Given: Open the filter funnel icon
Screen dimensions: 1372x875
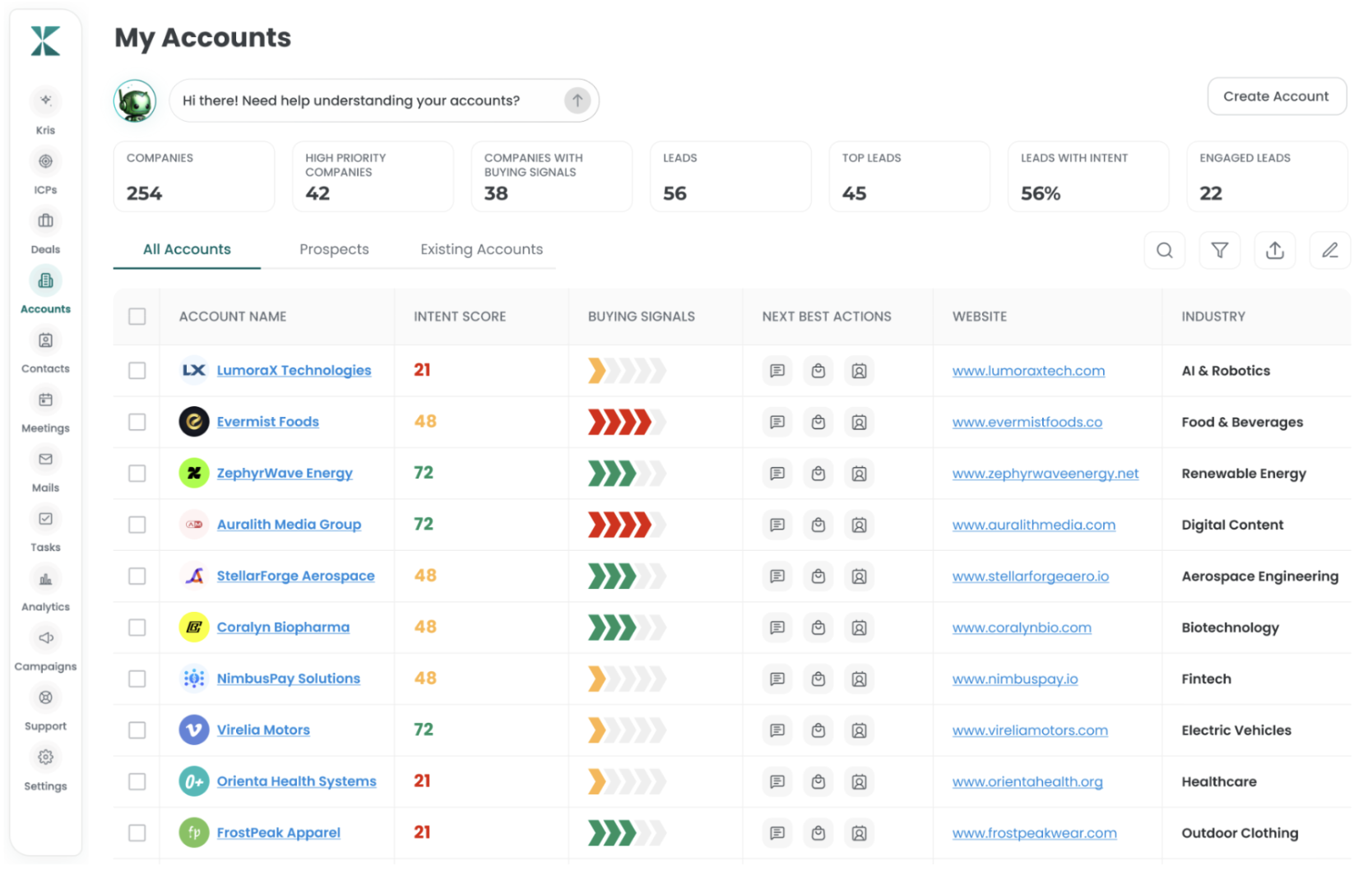Looking at the screenshot, I should [x=1219, y=250].
